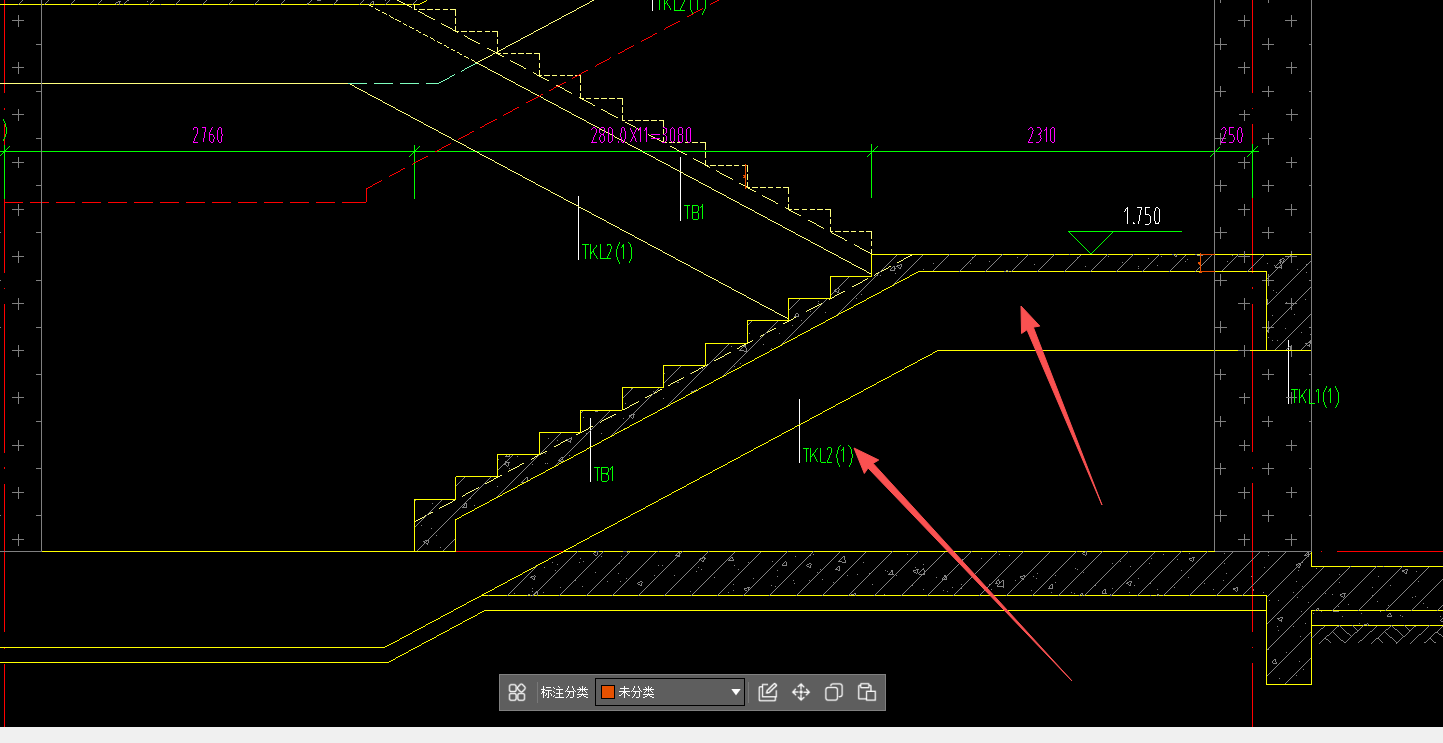This screenshot has height=743, width=1443.
Task: Select the TKL1(1) beam label
Action: tap(1315, 397)
